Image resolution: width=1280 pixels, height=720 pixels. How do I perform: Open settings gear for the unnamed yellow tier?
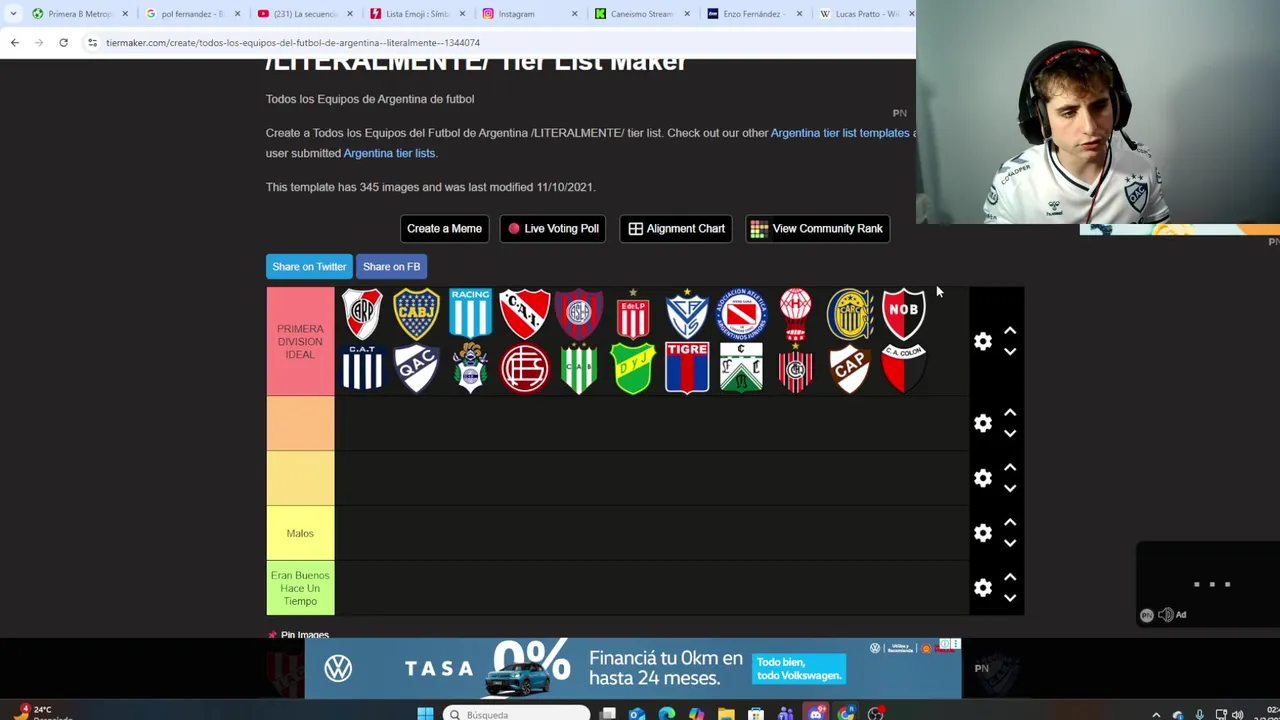point(983,478)
